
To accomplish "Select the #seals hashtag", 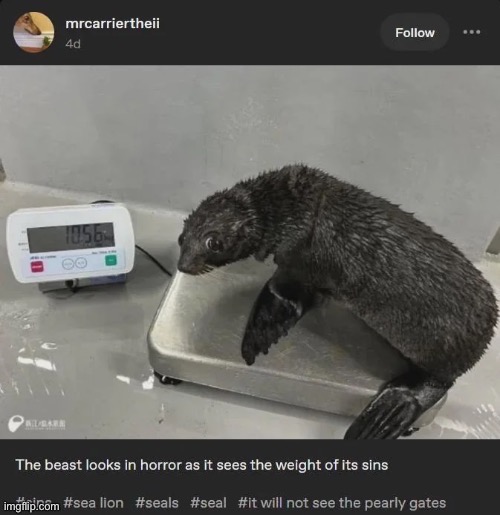I will click(157, 503).
